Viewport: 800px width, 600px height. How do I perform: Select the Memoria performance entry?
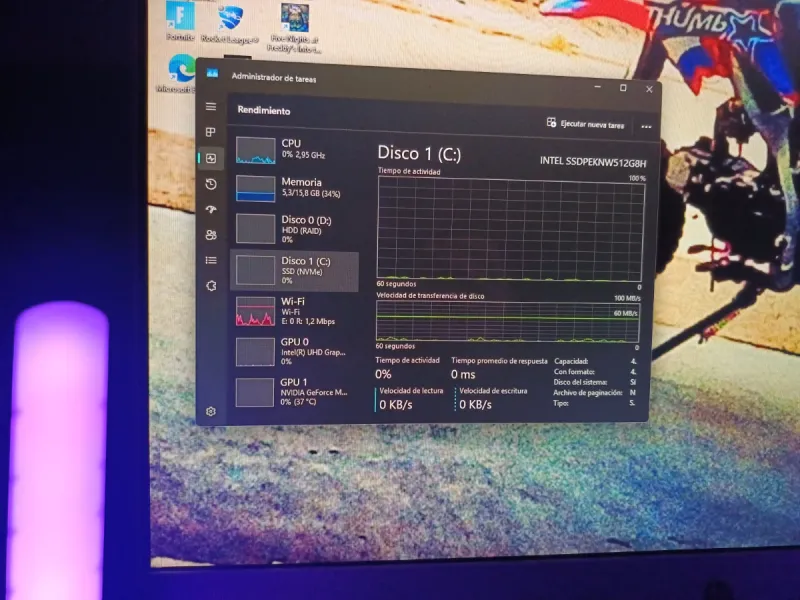294,188
